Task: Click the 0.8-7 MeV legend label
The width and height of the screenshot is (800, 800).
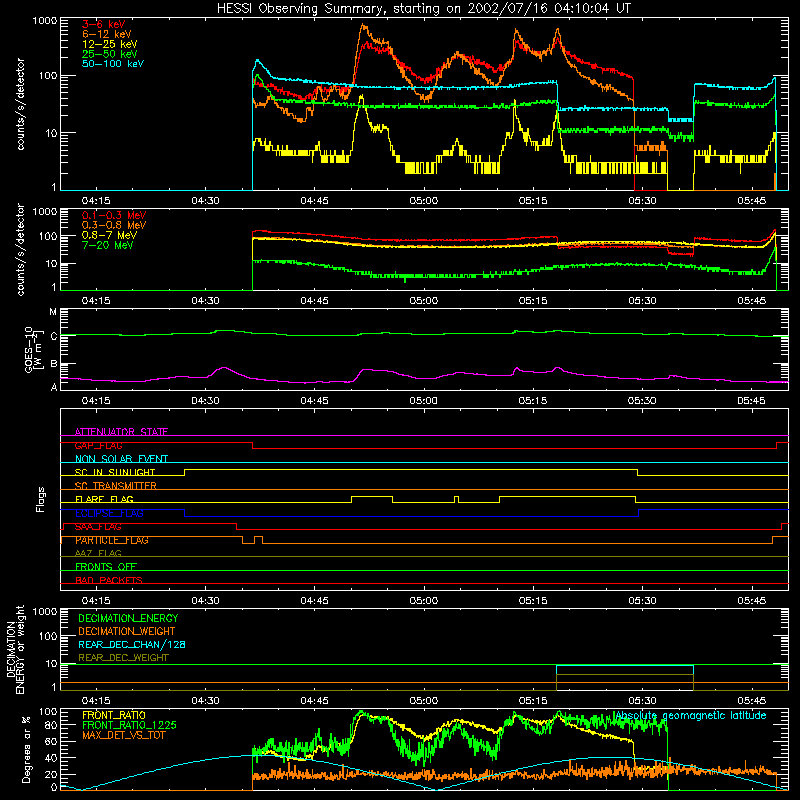Action: click(x=109, y=235)
